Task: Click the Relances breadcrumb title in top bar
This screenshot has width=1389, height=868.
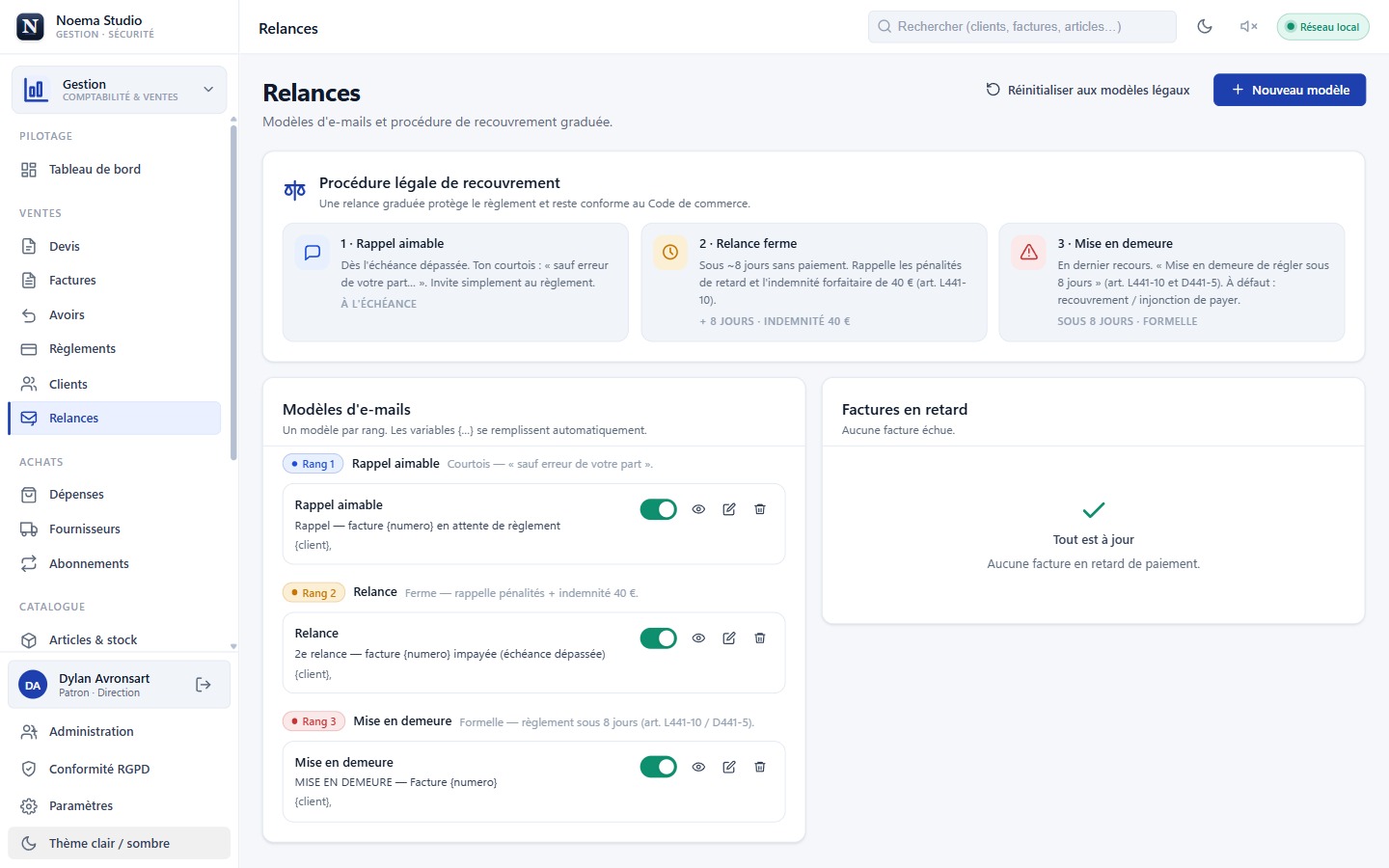Action: 288,29
